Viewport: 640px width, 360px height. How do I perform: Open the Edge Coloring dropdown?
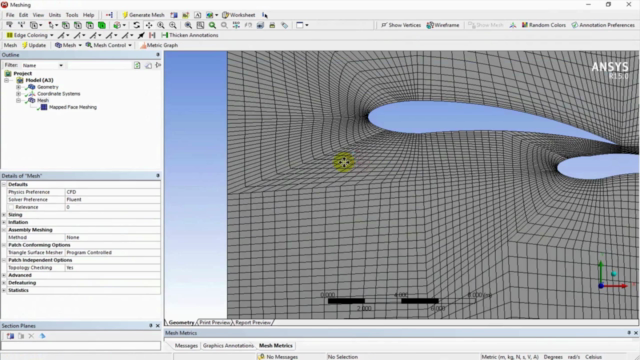click(30, 35)
